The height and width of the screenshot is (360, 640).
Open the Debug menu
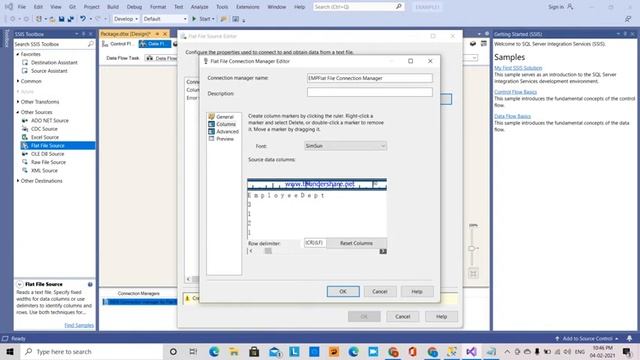click(x=134, y=7)
